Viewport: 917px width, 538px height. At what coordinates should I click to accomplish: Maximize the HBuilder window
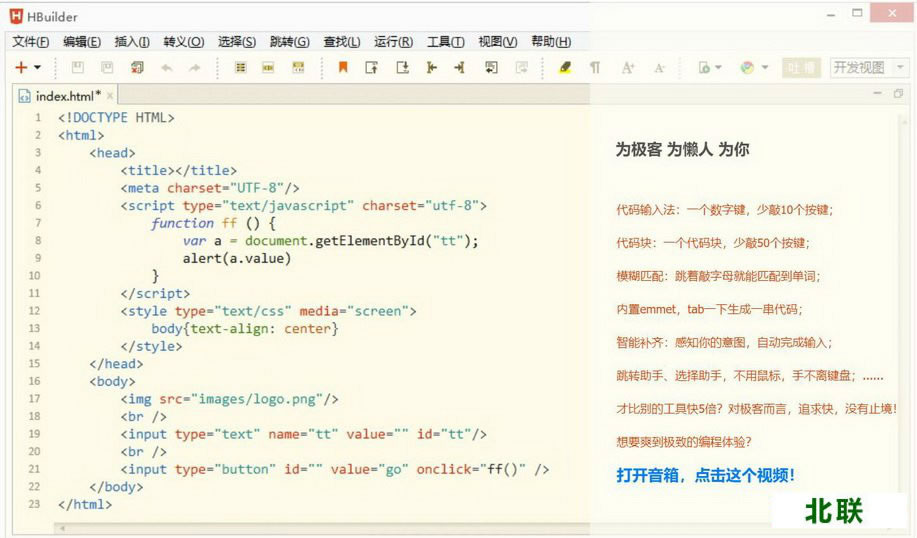tap(857, 13)
